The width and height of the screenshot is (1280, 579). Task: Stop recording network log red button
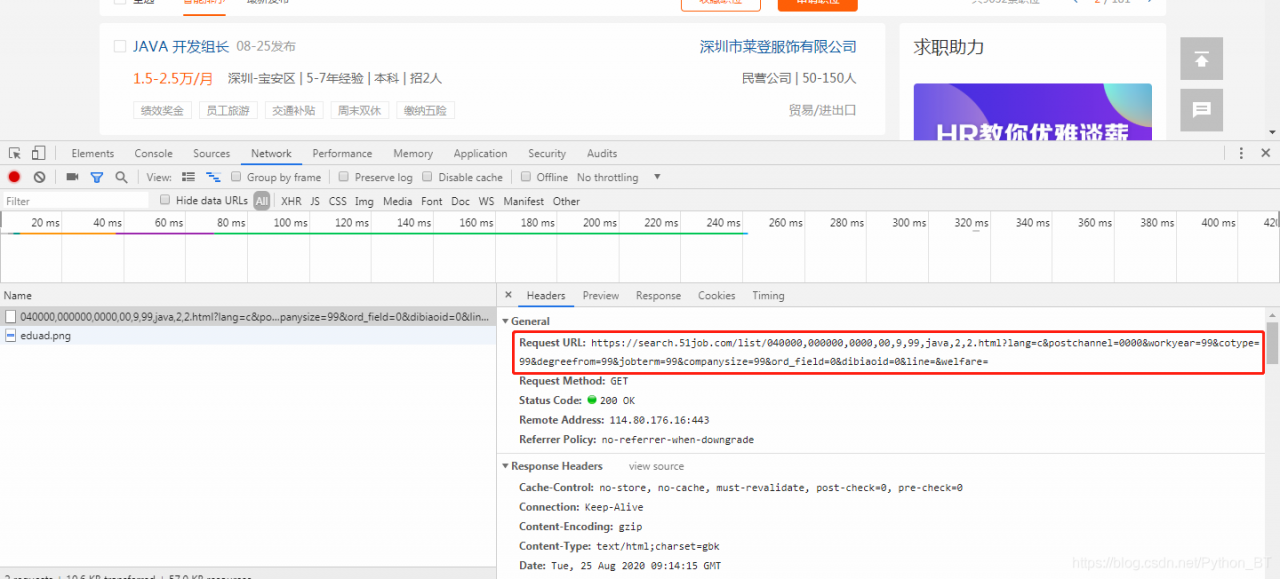point(14,177)
